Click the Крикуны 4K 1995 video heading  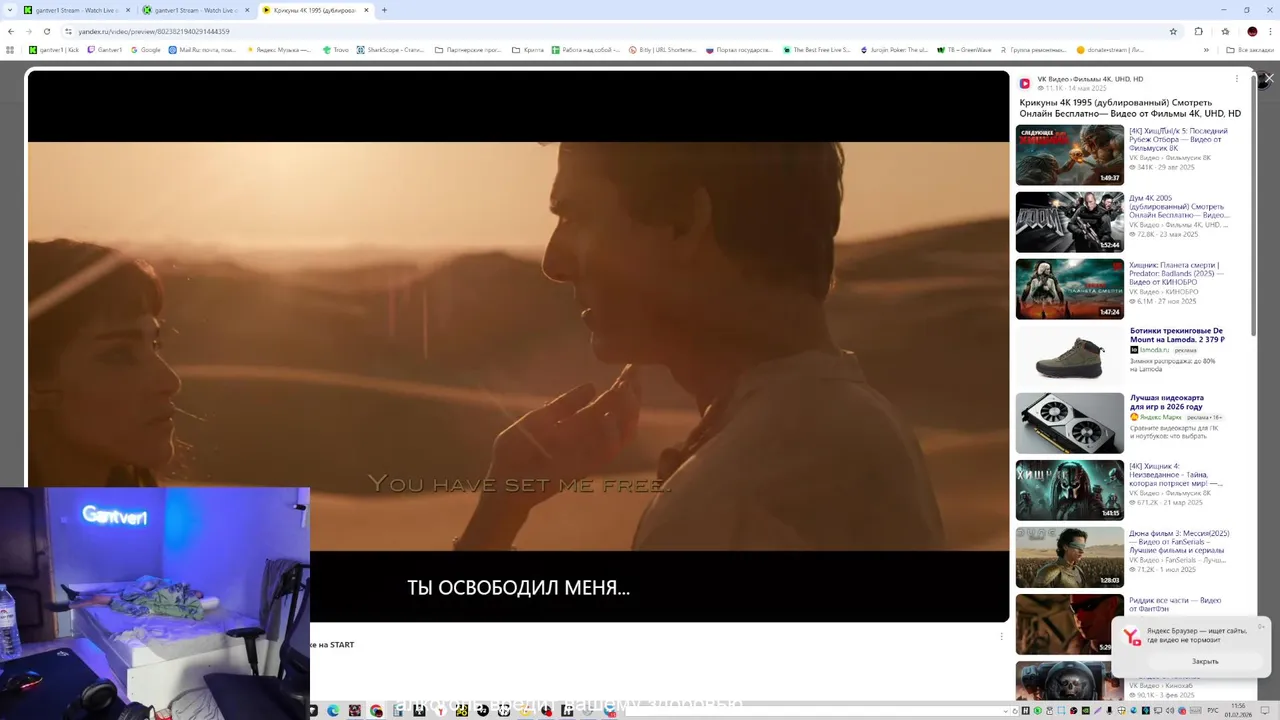(1130, 108)
